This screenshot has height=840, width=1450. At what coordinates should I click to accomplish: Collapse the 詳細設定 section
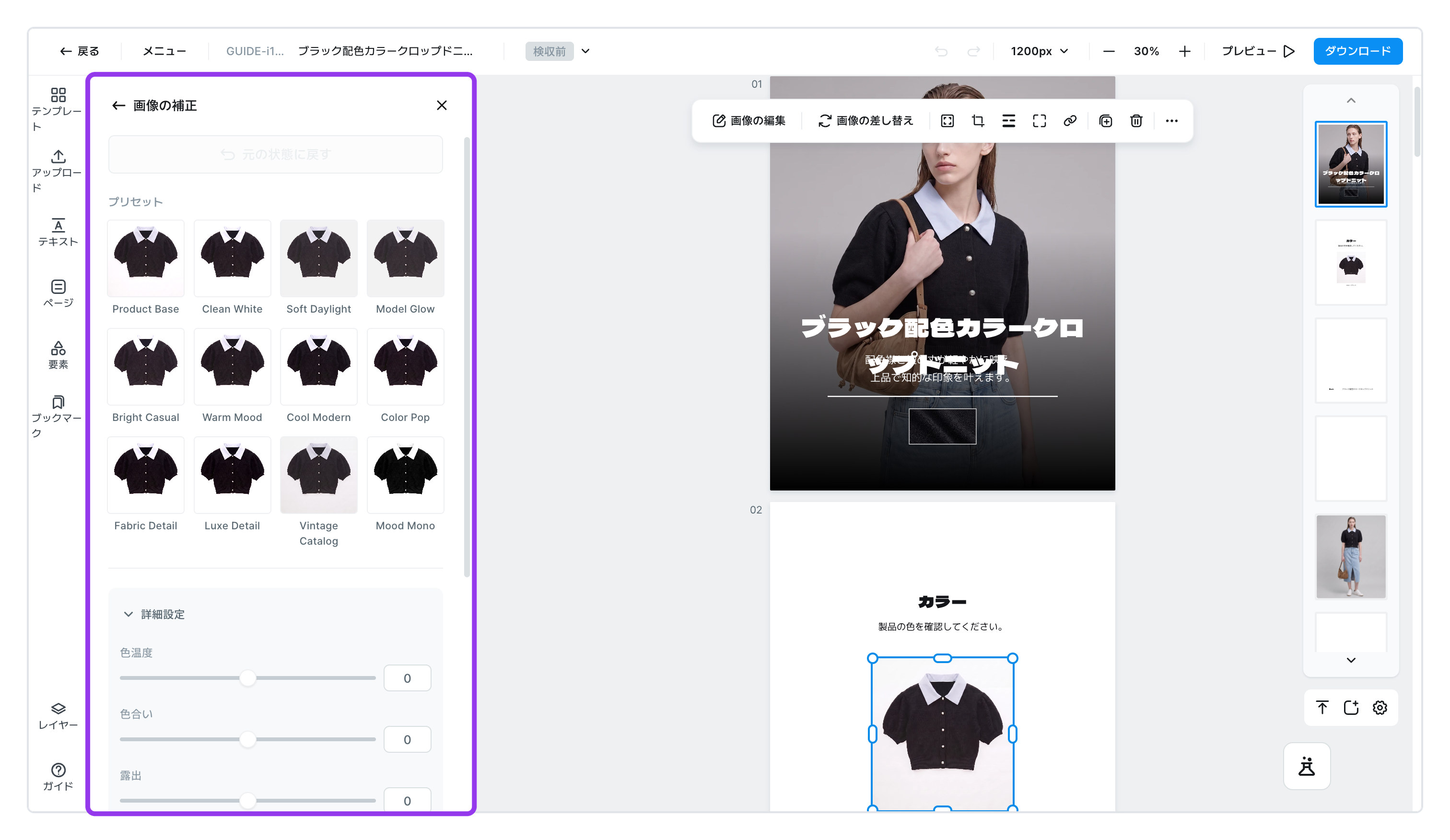[154, 615]
